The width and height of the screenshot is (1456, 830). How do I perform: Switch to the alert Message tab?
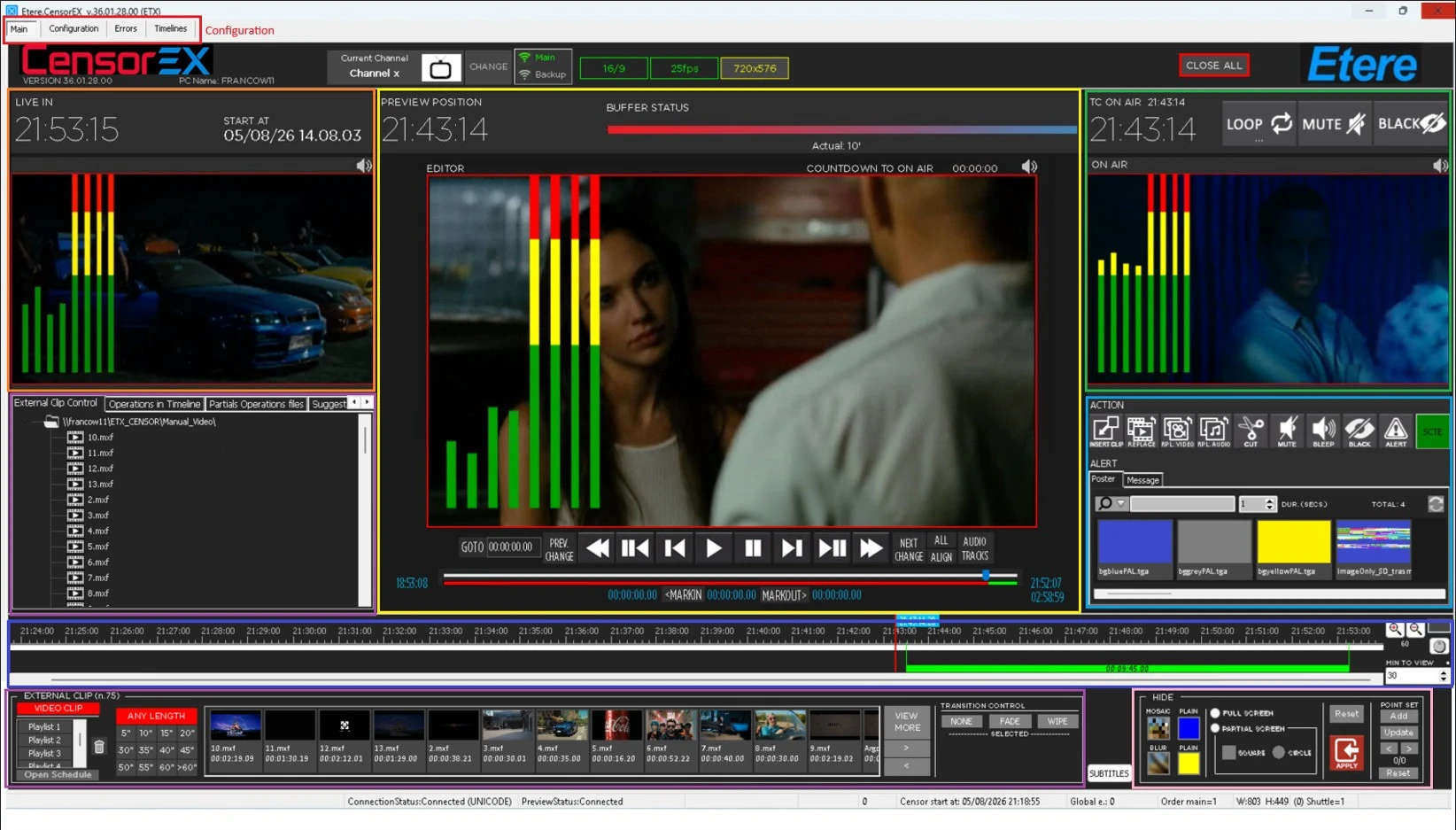tap(1142, 480)
